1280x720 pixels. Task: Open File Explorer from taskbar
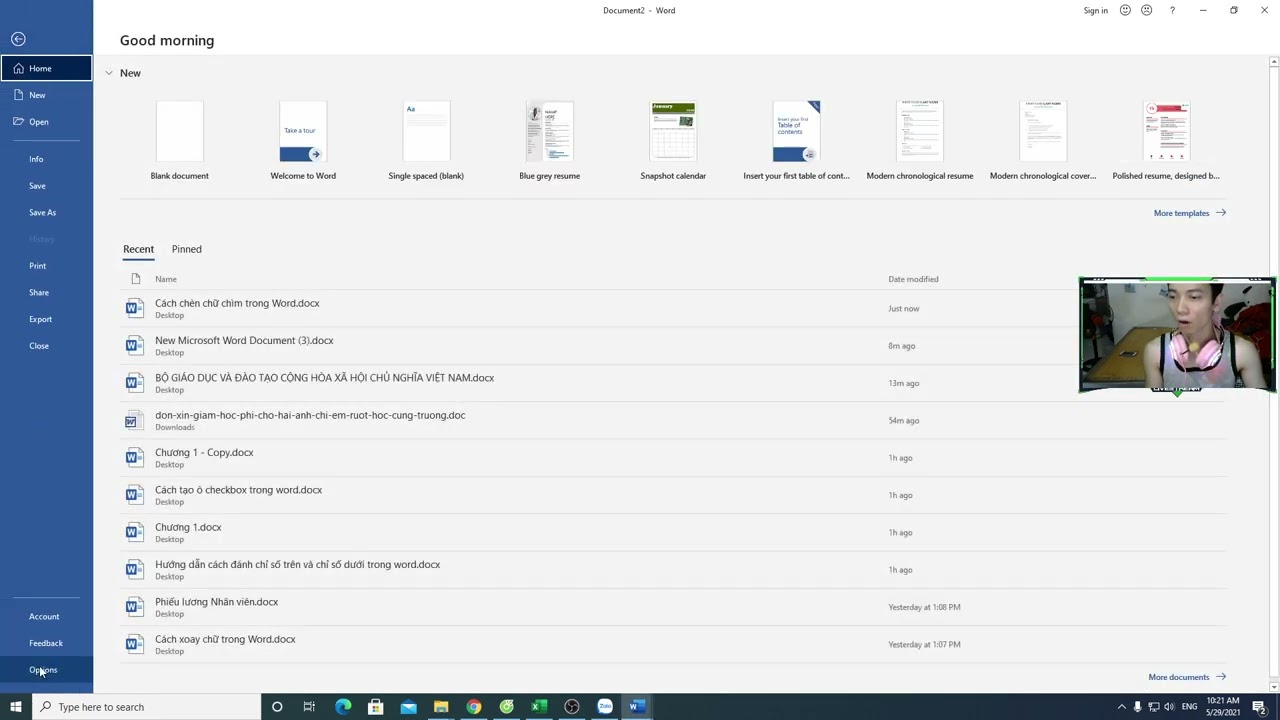(441, 707)
